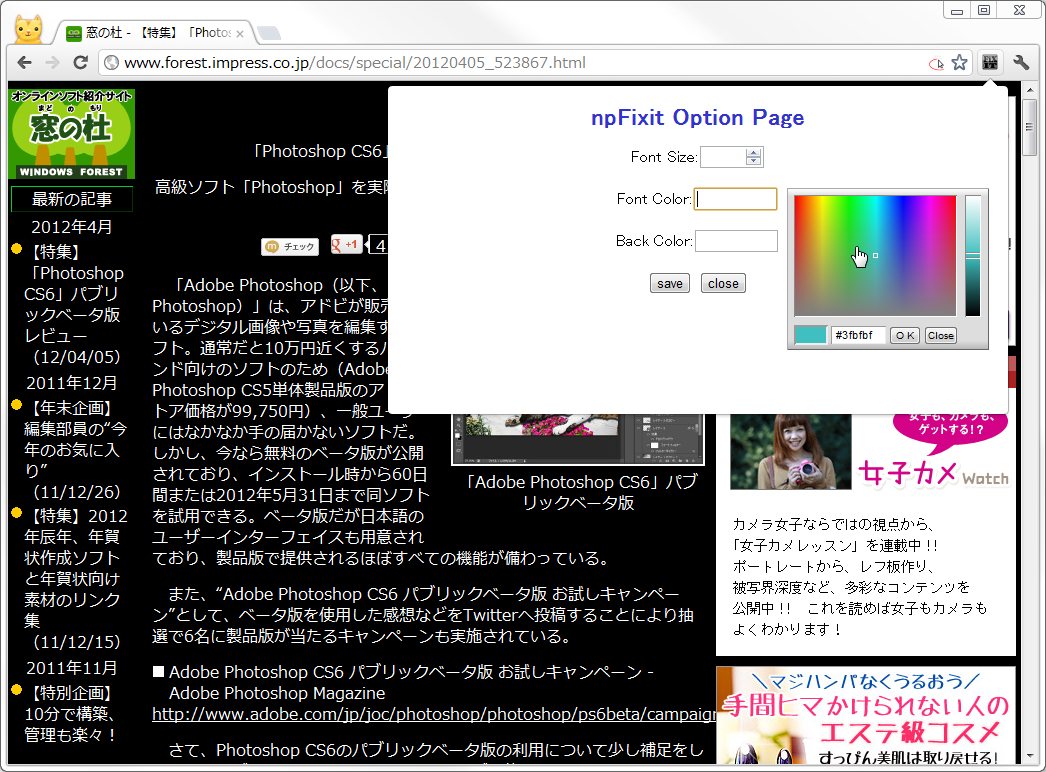Focus the #3fbfbf hex input field

tap(857, 334)
